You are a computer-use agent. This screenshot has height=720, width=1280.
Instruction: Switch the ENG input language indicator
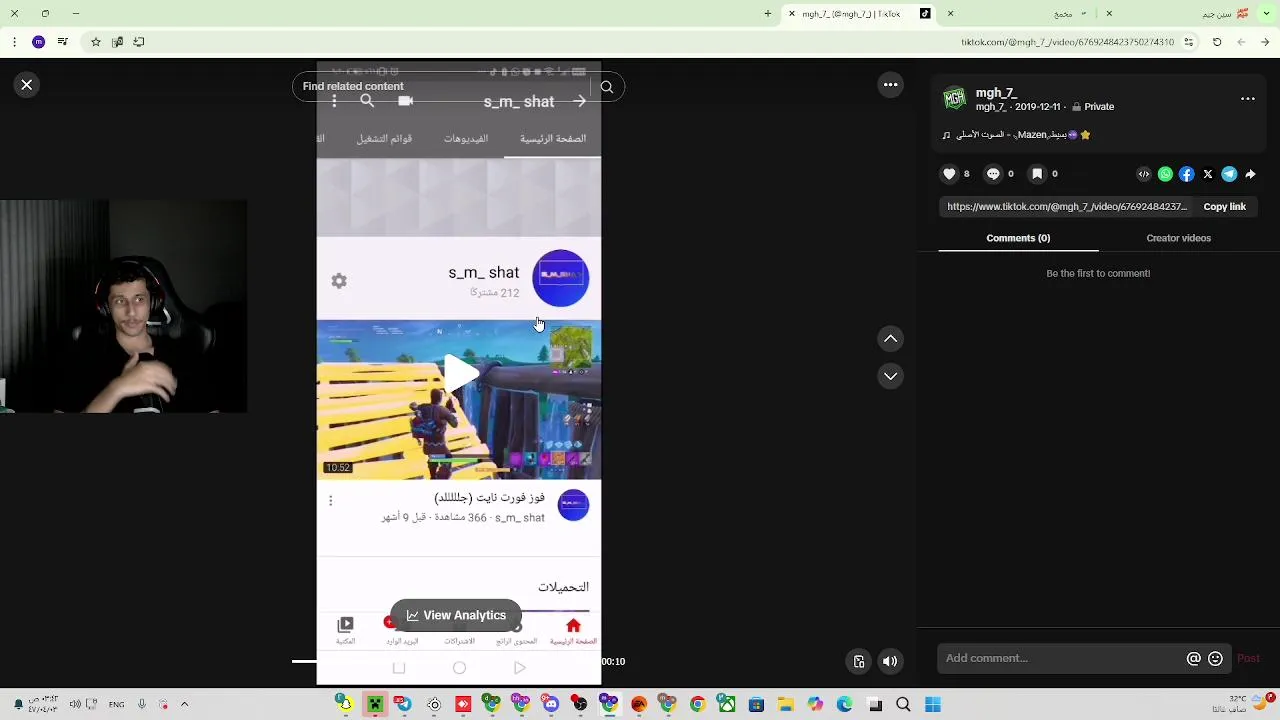(x=117, y=705)
